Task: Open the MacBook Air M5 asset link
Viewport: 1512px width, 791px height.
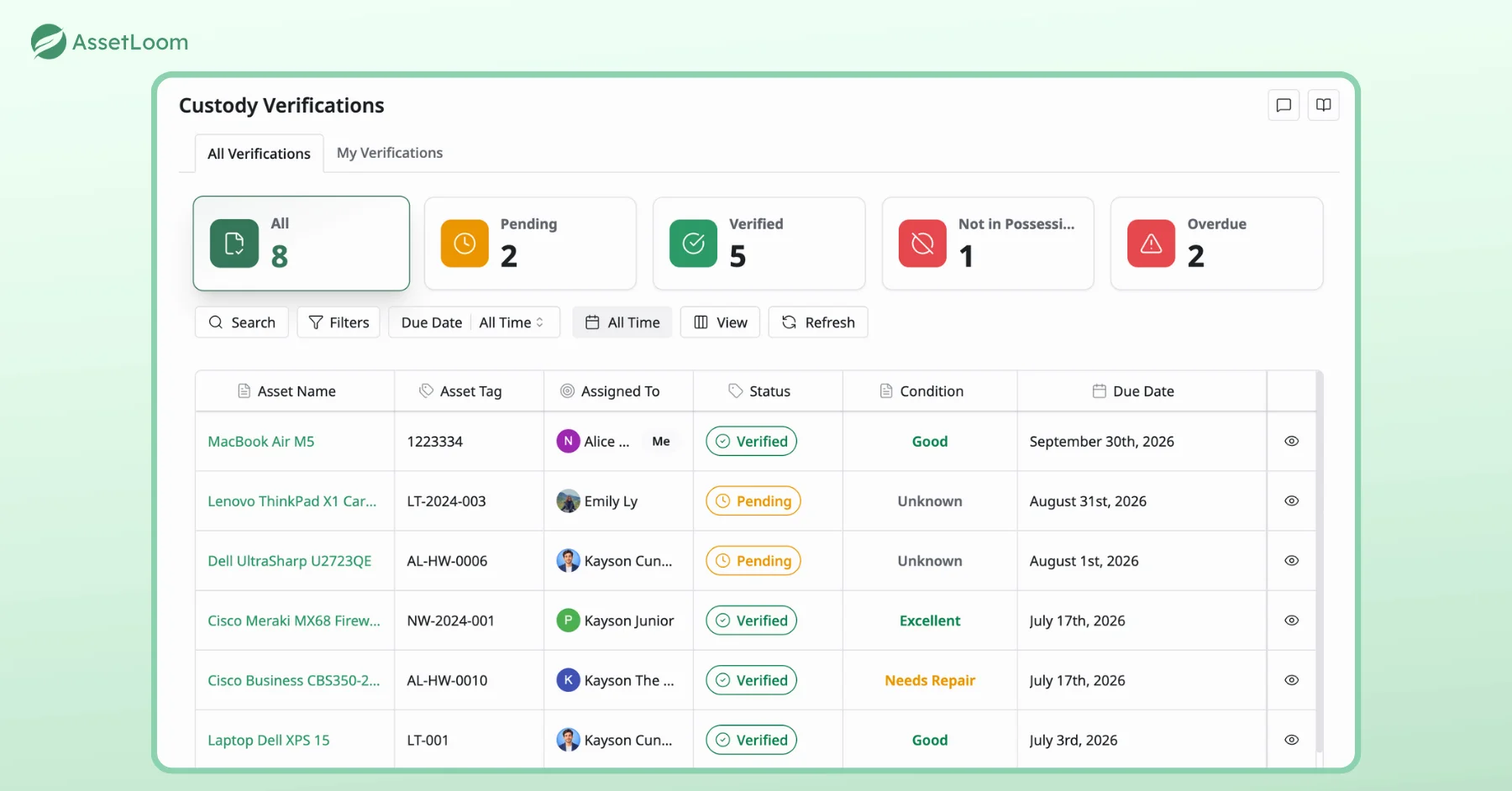Action: [x=261, y=442]
